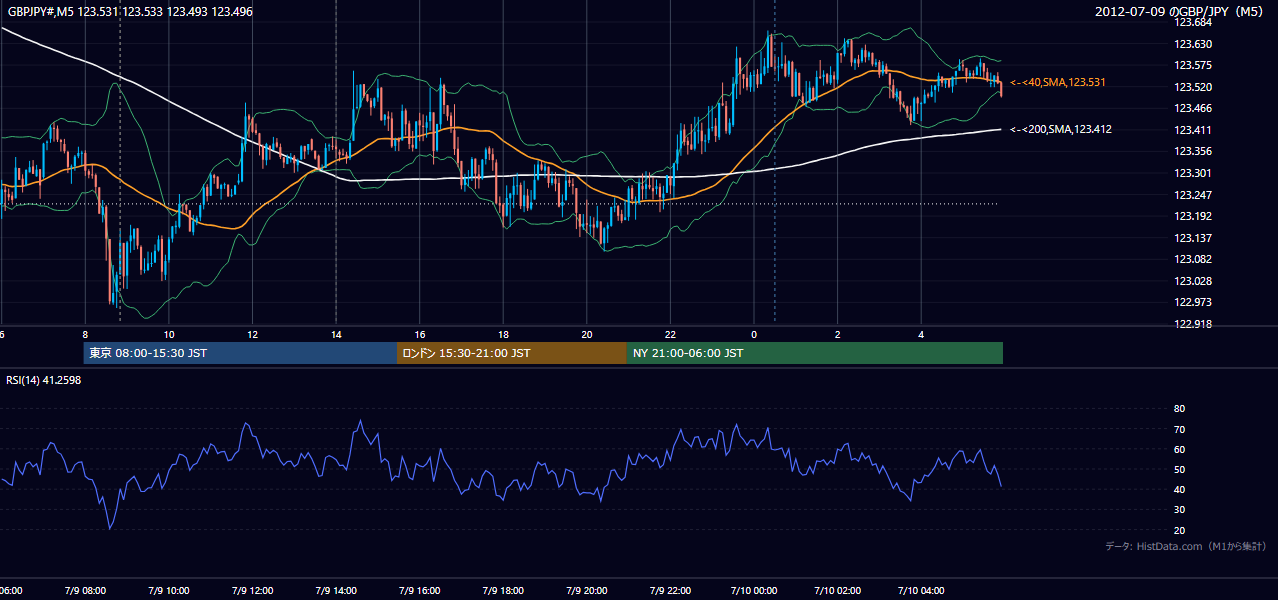Image resolution: width=1278 pixels, height=600 pixels.
Task: Click RSI level 20 on axis
Action: [1180, 530]
